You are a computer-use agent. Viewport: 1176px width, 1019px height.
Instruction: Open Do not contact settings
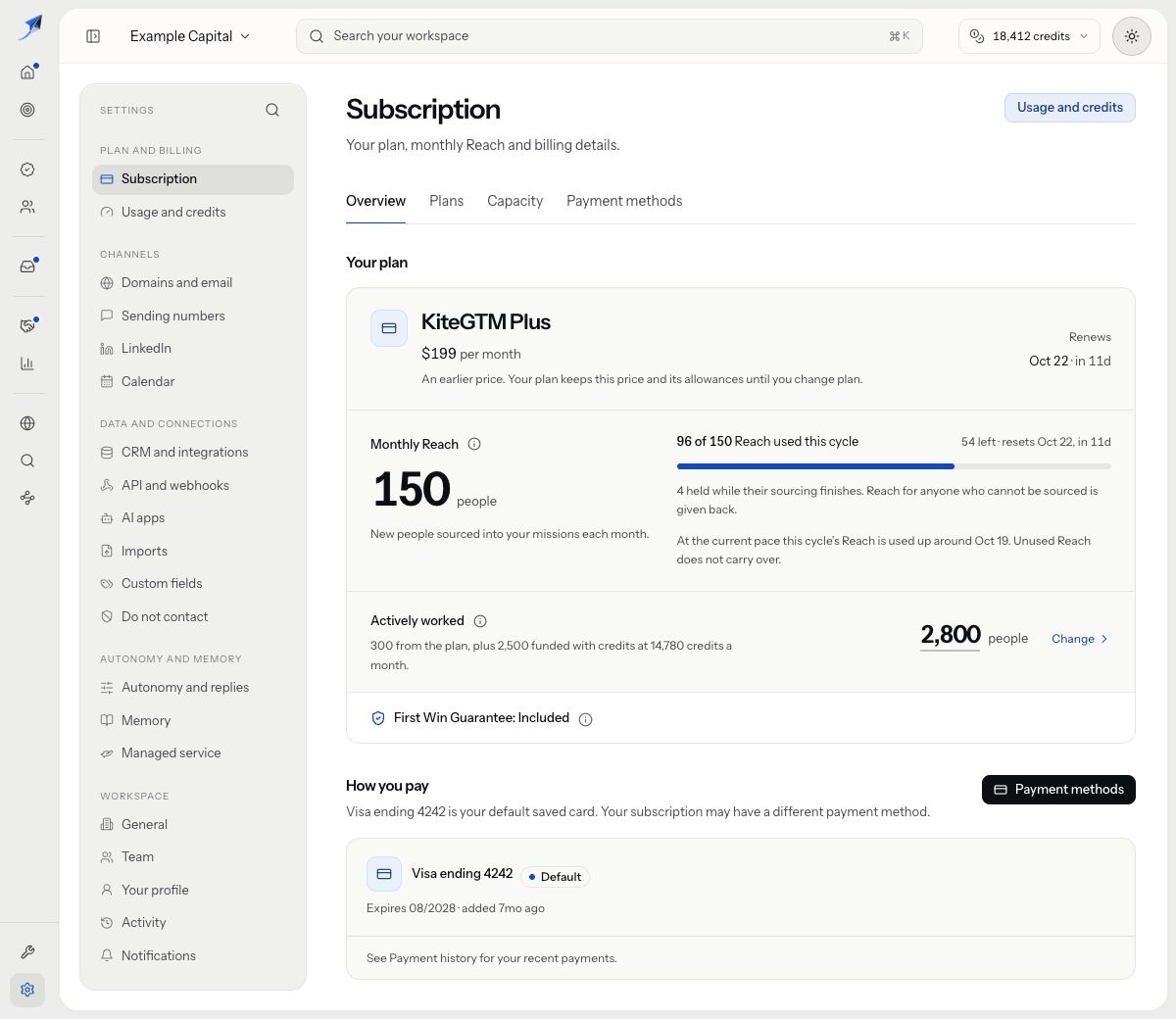pos(193,617)
